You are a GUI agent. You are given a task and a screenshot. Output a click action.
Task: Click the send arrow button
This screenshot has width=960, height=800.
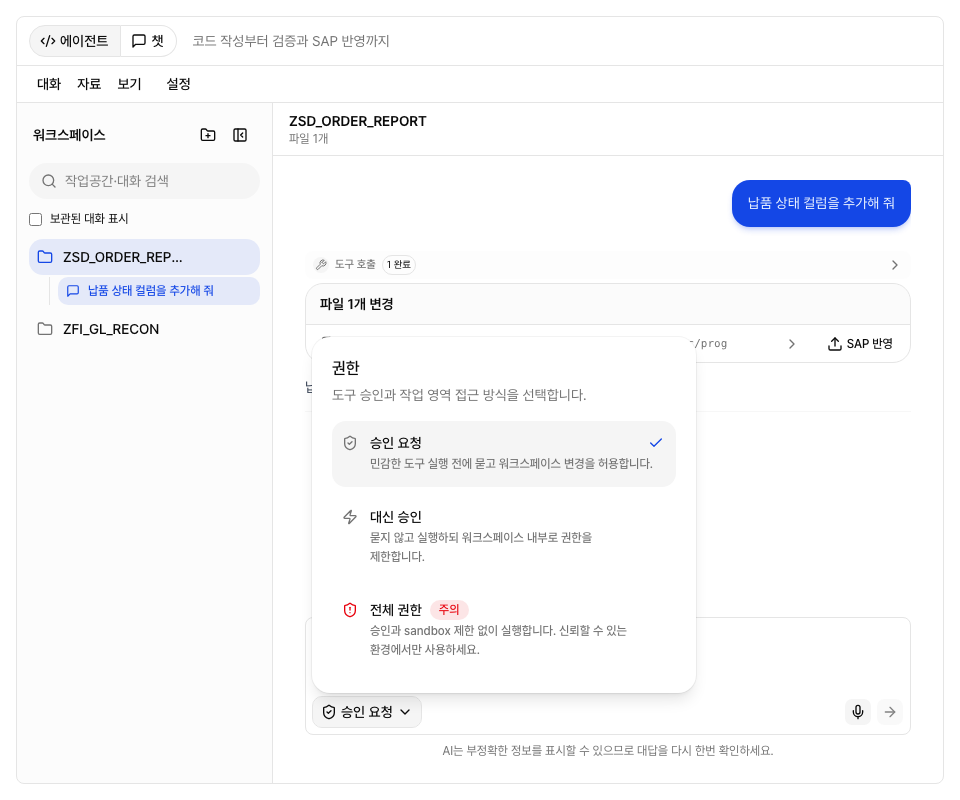(890, 712)
